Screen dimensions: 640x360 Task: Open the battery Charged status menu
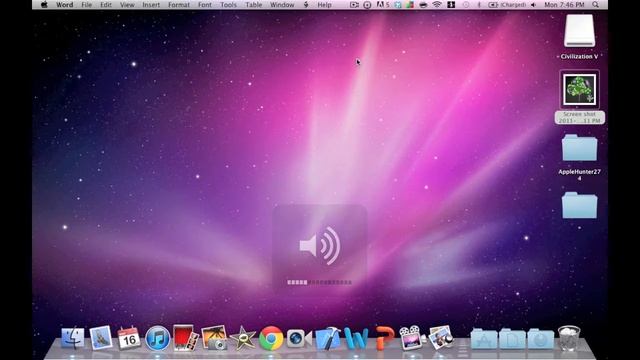point(507,5)
